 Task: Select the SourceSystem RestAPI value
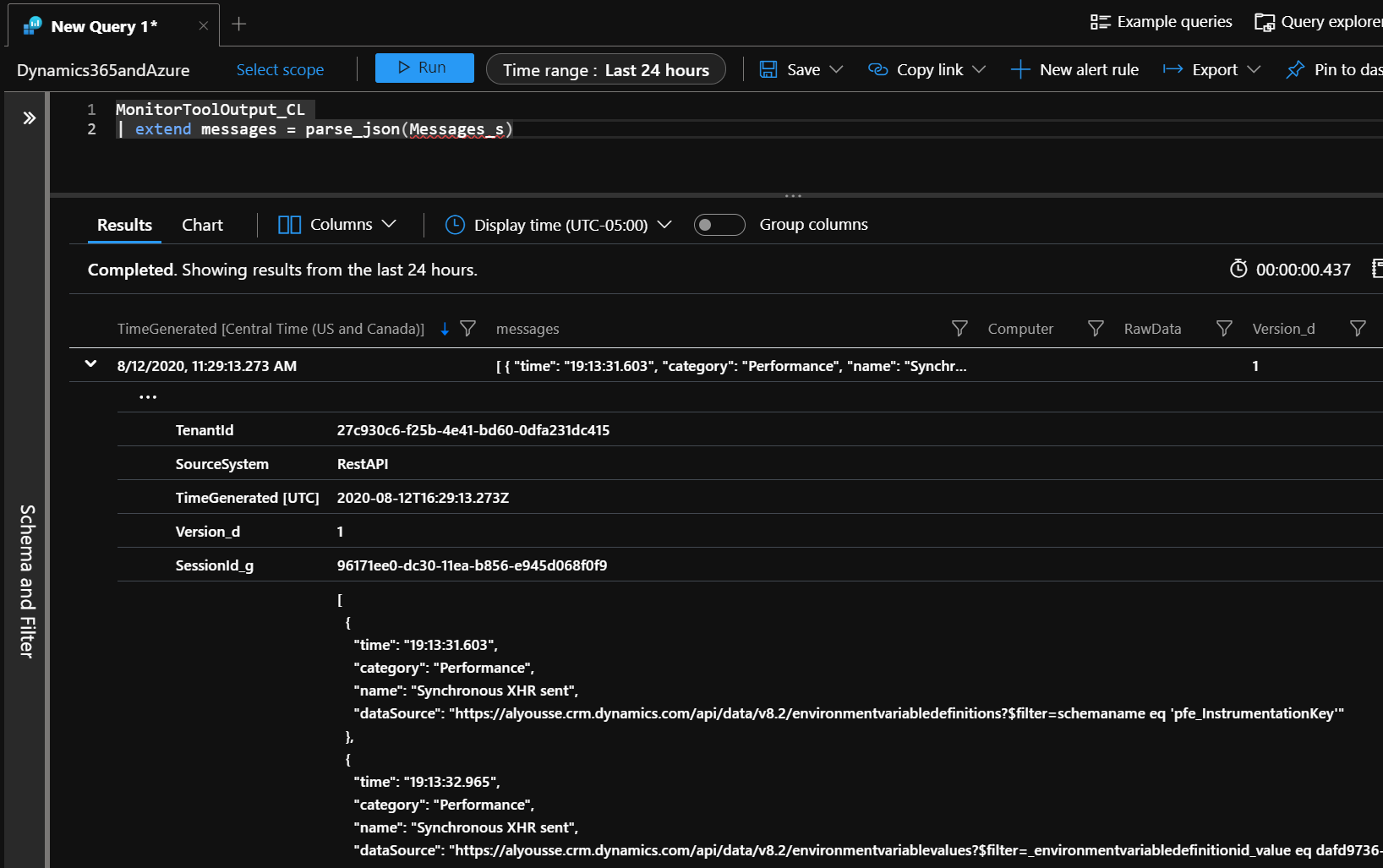363,464
